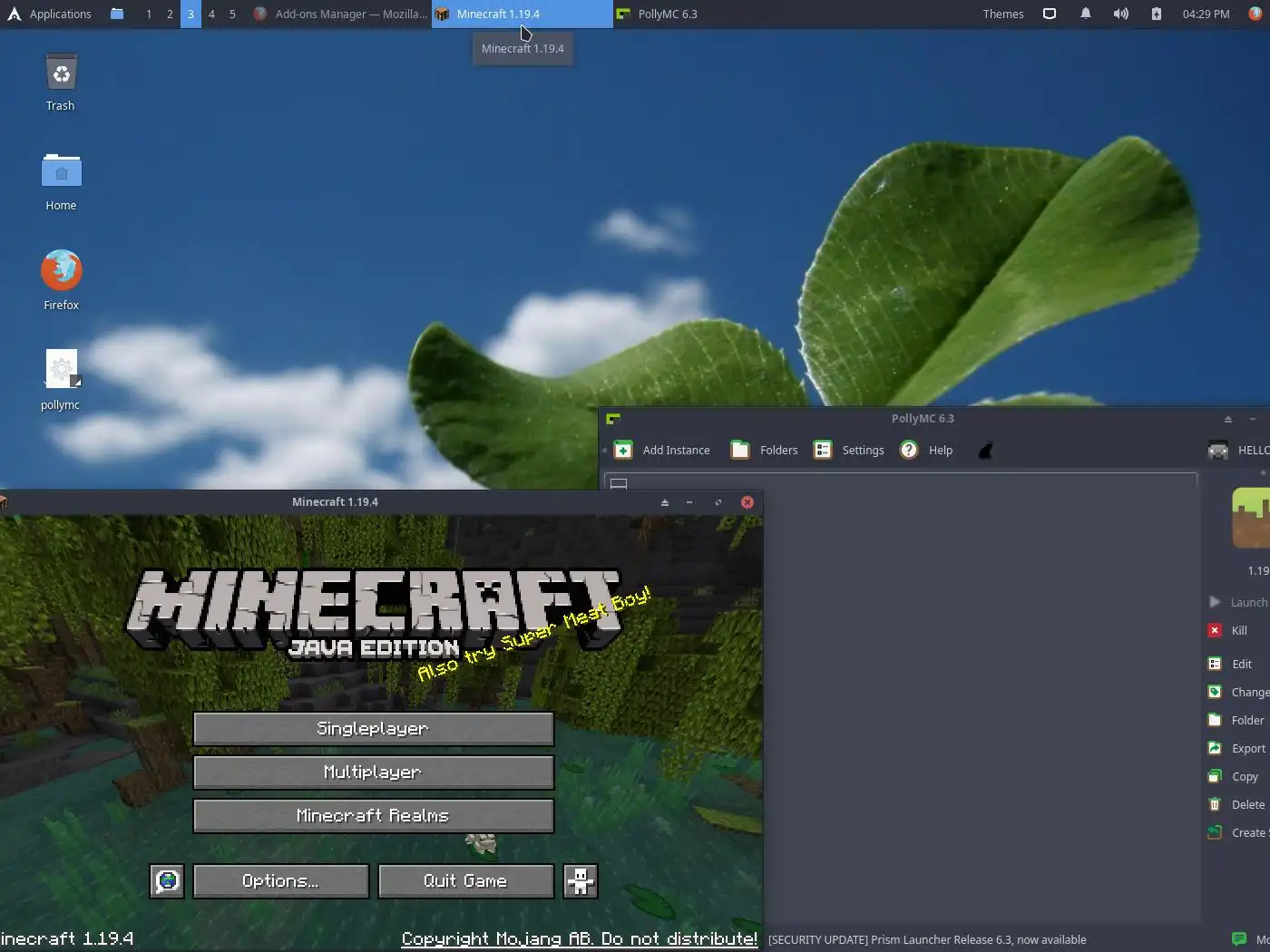
Task: Start Singleplayer in Minecraft
Action: click(374, 728)
